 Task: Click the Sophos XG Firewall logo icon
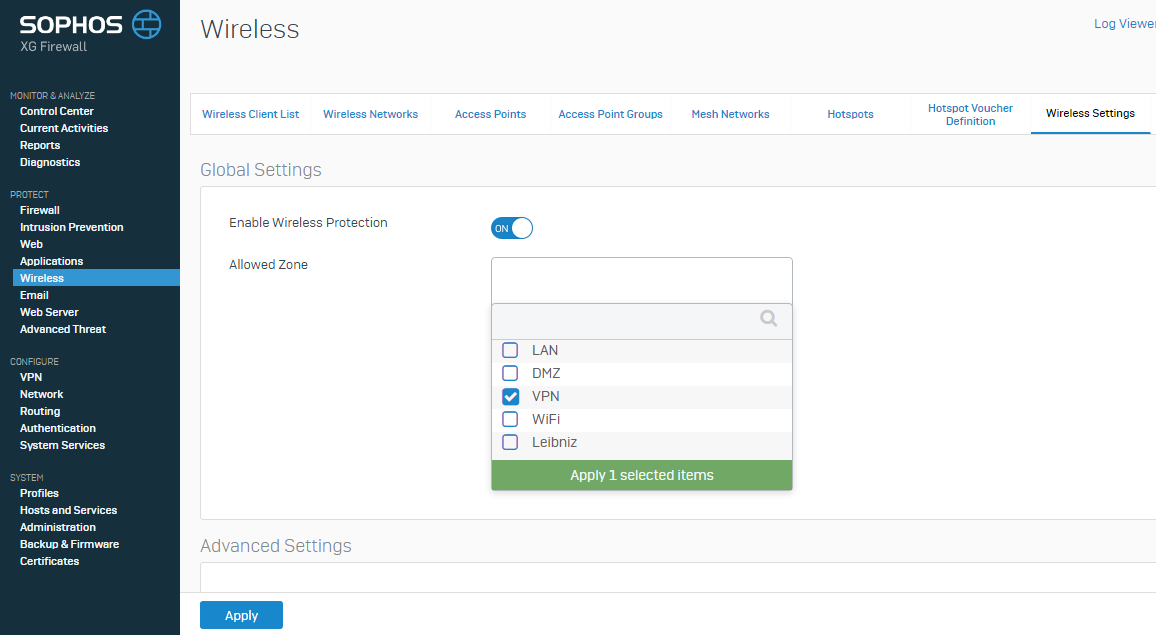coord(145,24)
